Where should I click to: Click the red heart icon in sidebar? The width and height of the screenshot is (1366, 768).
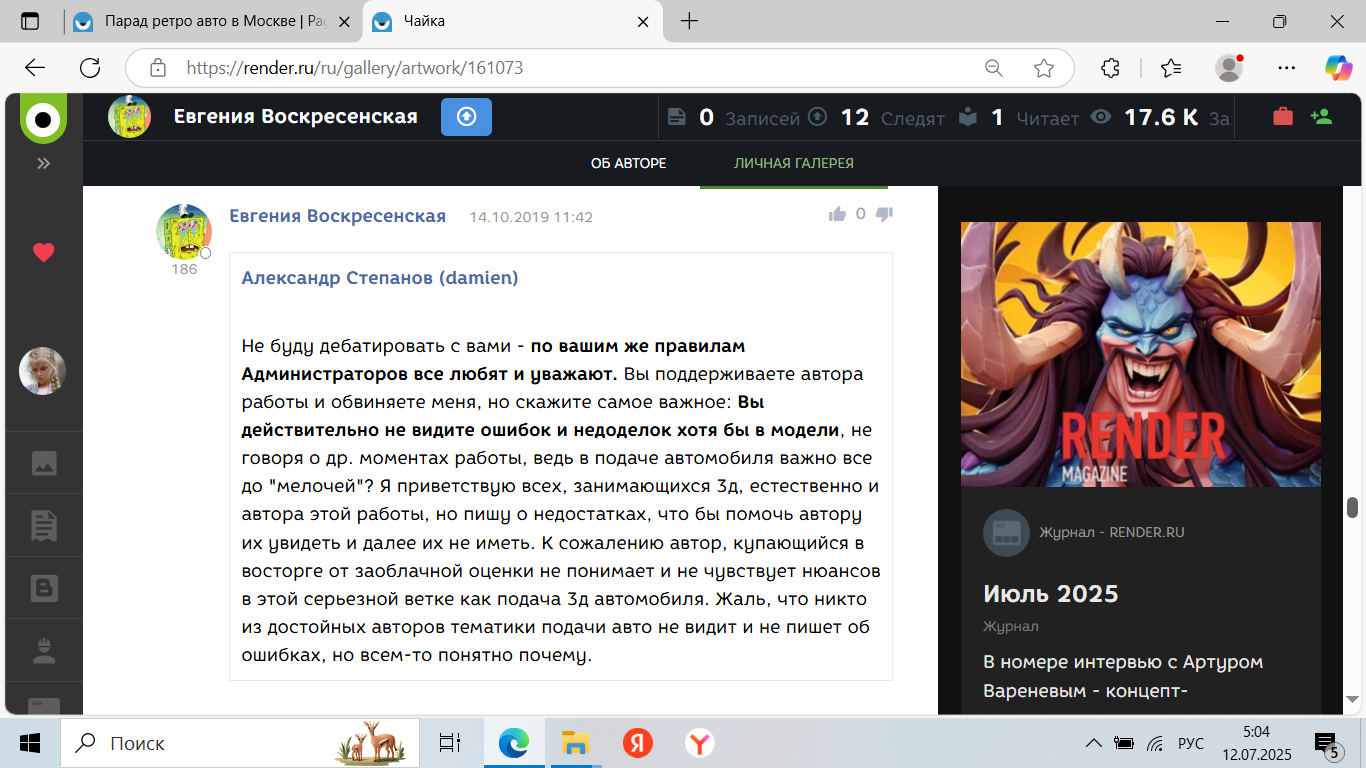[x=43, y=252]
